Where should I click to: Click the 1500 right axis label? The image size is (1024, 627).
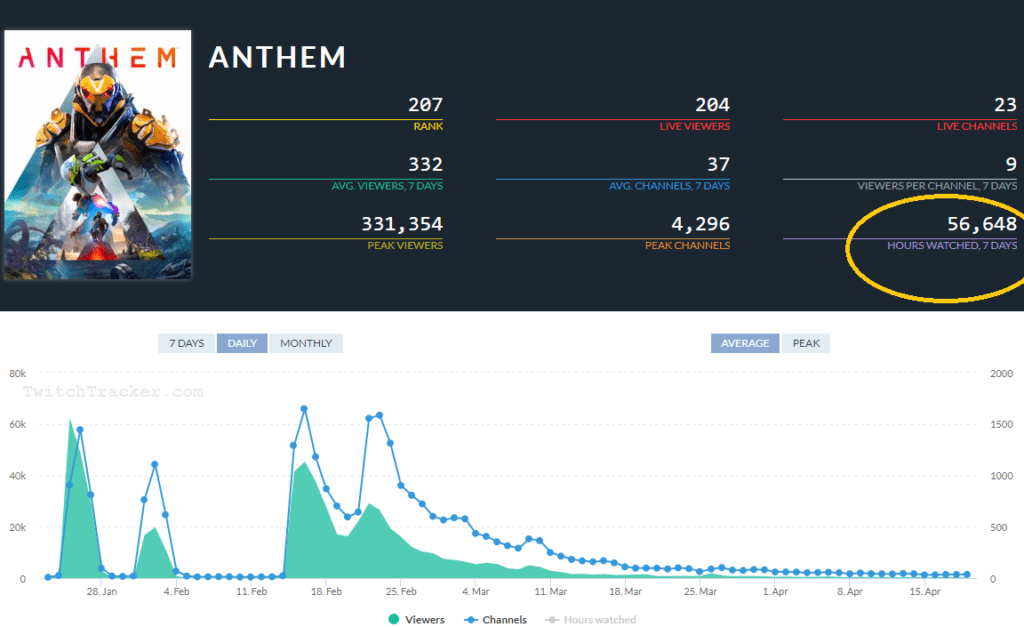tap(1001, 424)
